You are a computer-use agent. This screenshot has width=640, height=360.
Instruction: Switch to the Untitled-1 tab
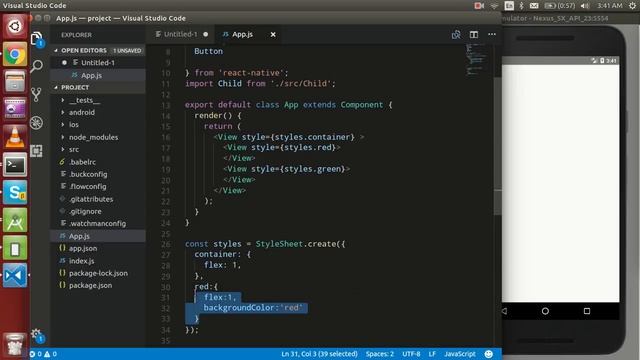pos(181,34)
